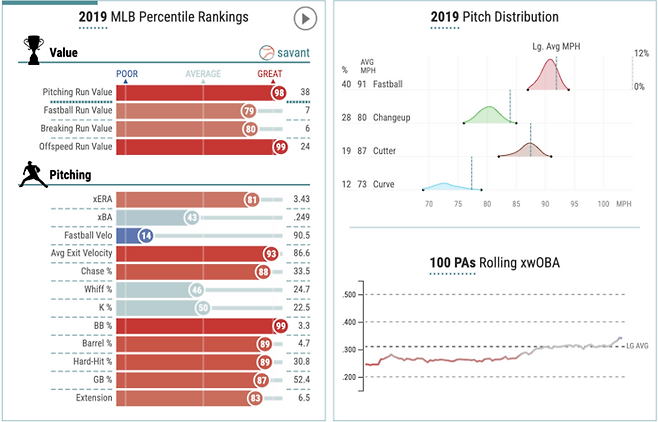658x422 pixels.
Task: Click the pitcher silhouette icon beside Pitching
Action: point(30,176)
